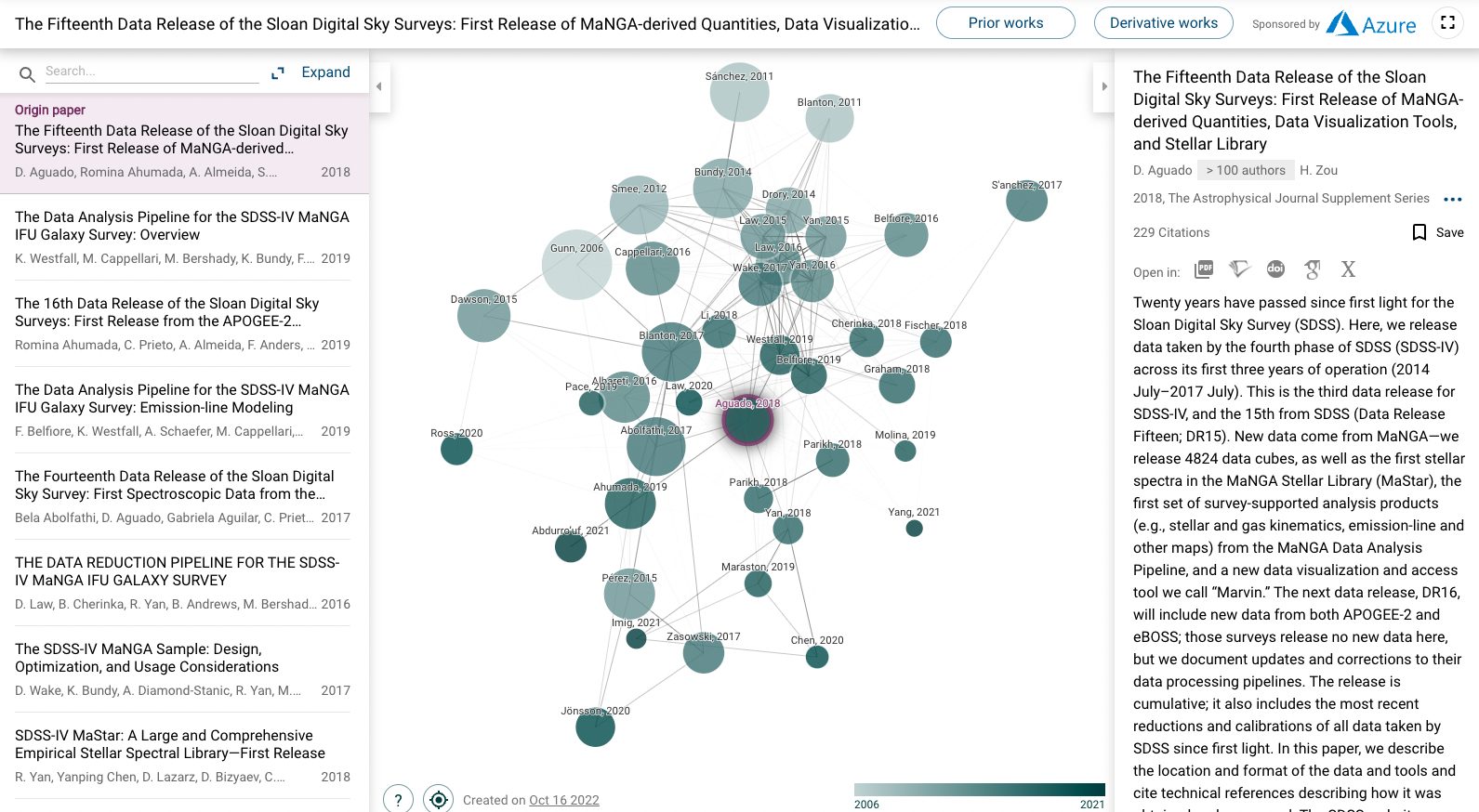Viewport: 1479px width, 812px height.
Task: Expand the paper list view
Action: click(x=311, y=72)
